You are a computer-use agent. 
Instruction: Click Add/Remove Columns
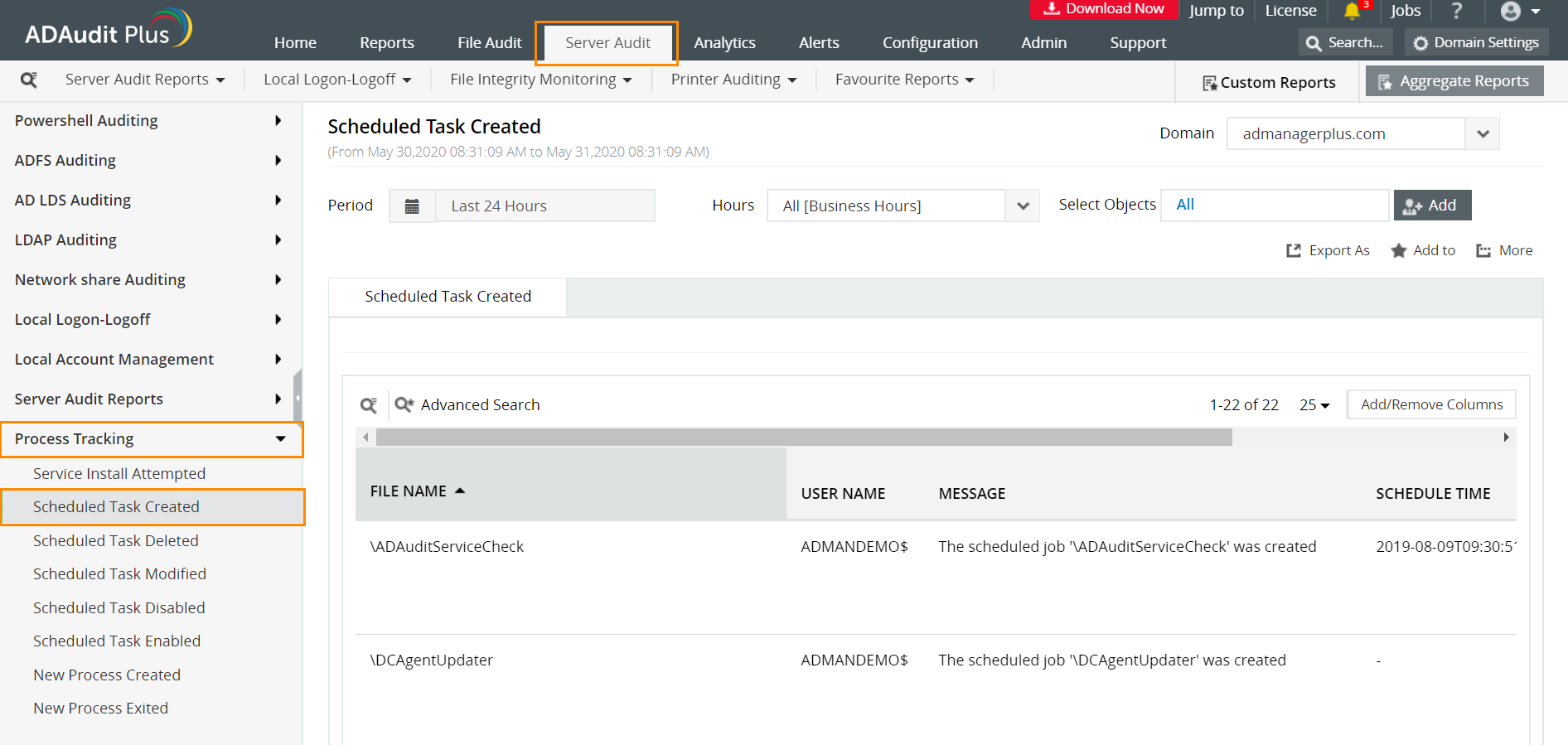(1431, 404)
